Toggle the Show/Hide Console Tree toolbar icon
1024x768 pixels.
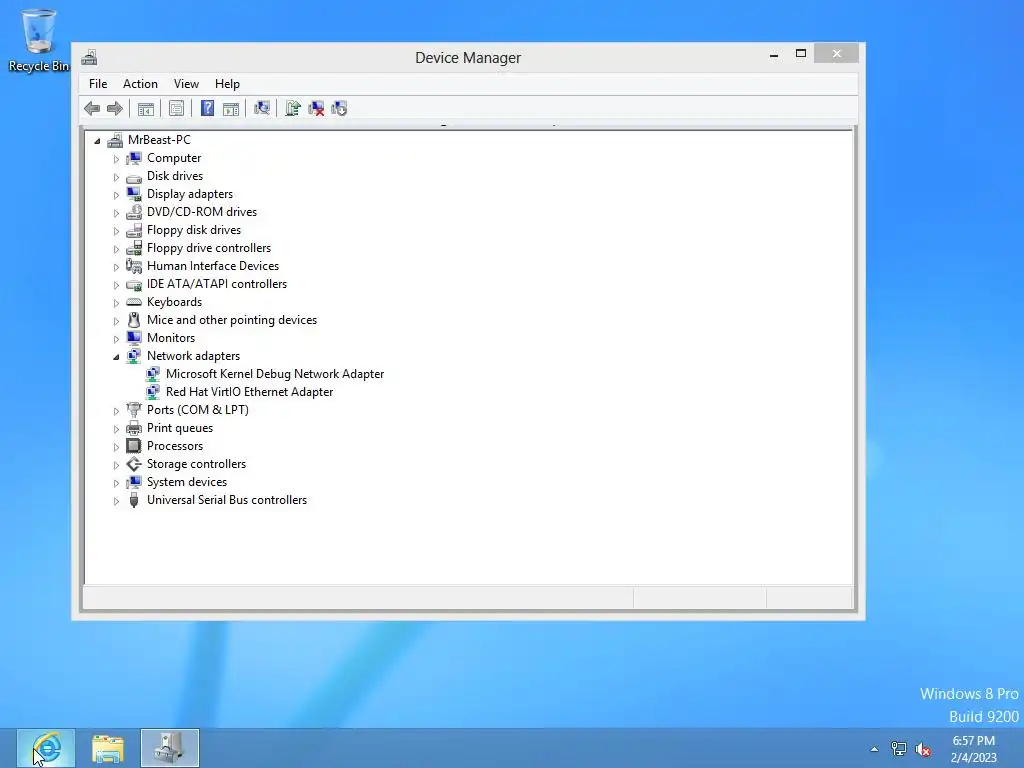point(146,108)
